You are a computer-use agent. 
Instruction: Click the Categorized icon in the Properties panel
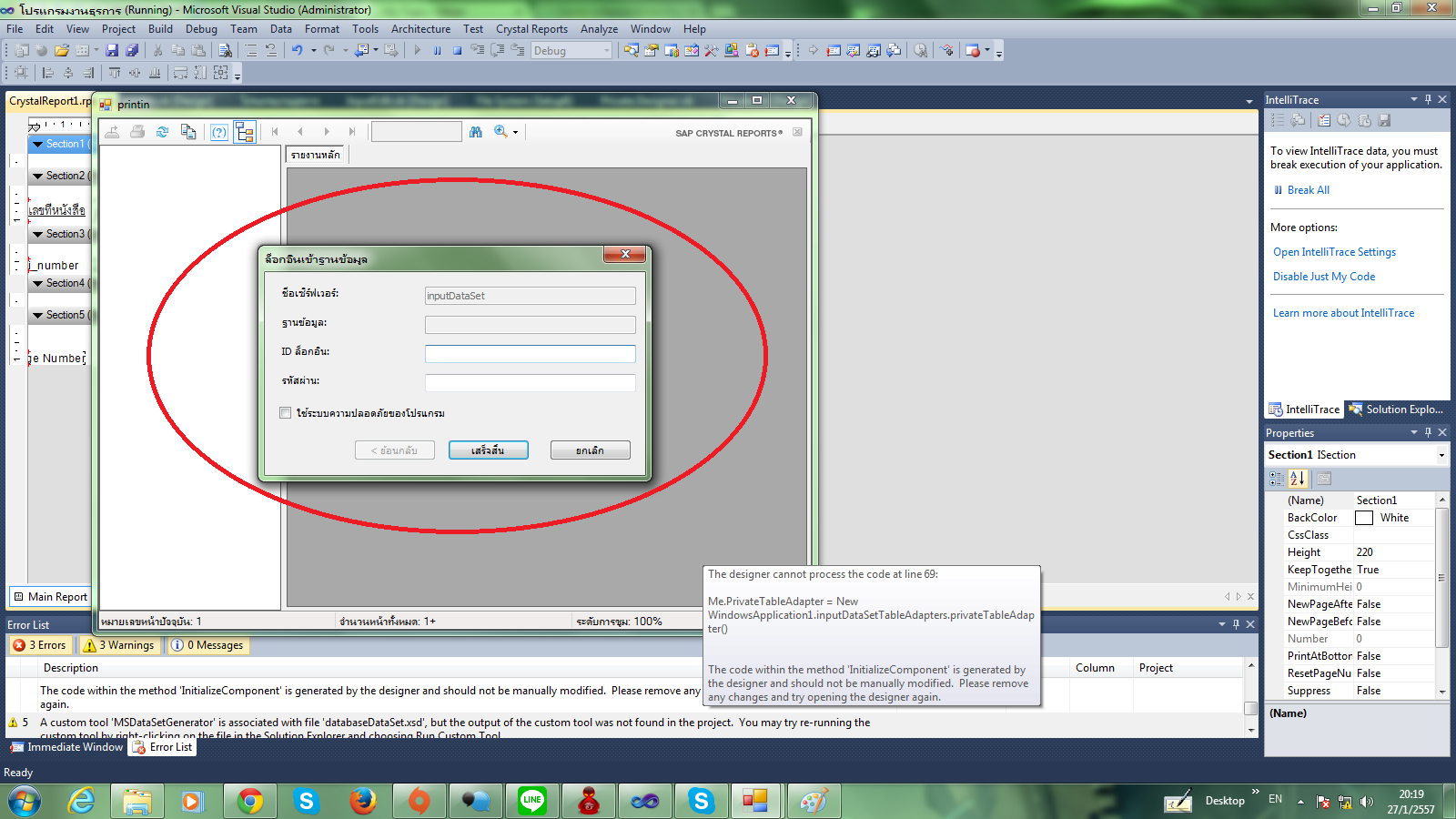click(1277, 479)
